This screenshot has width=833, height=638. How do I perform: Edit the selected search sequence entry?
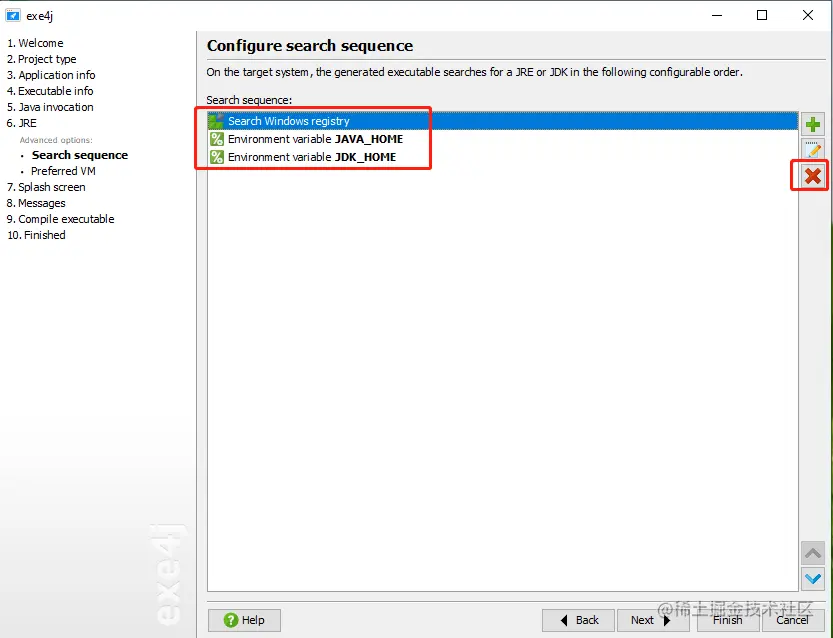[x=812, y=150]
